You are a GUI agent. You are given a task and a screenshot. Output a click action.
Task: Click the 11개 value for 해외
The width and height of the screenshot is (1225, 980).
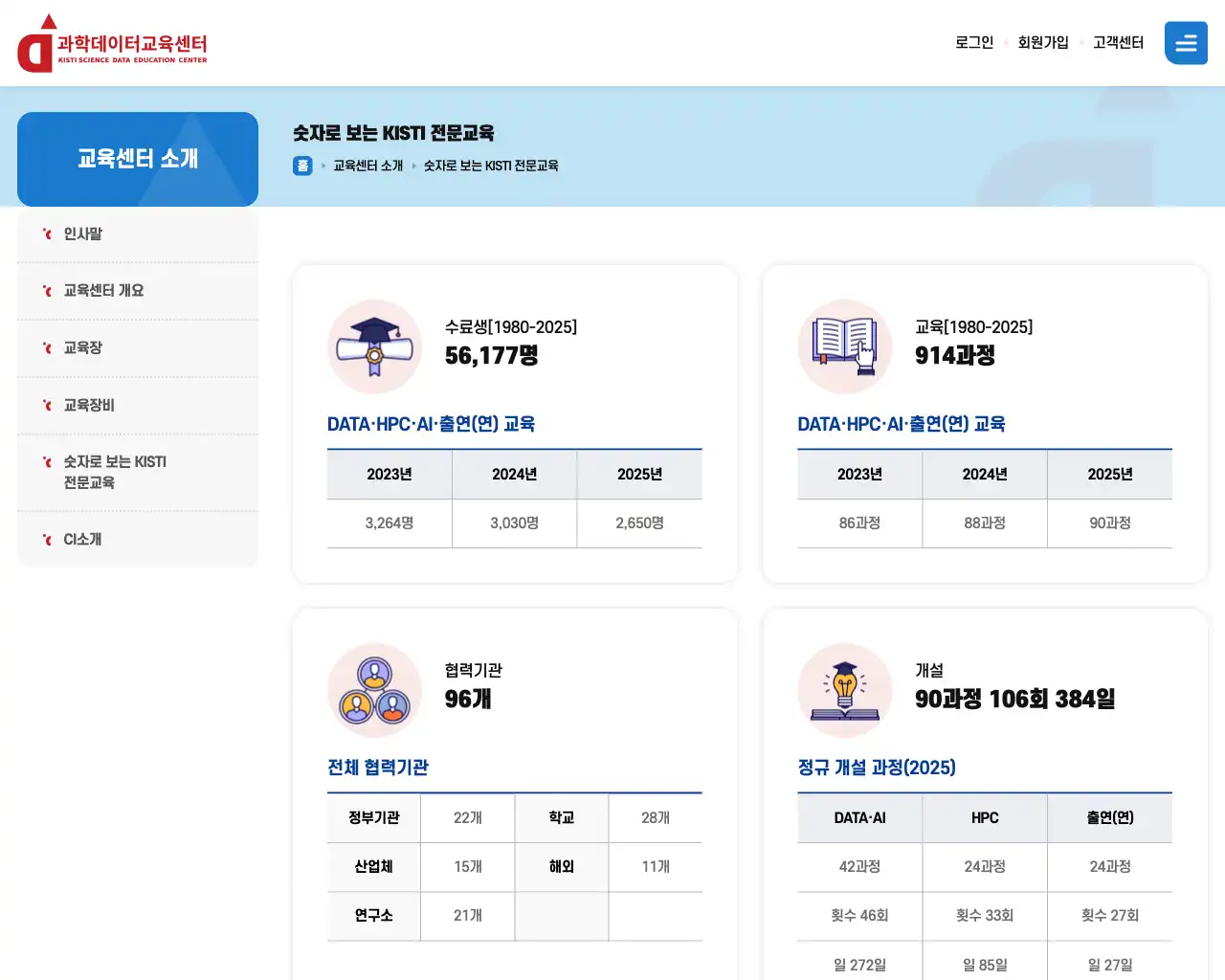click(656, 867)
